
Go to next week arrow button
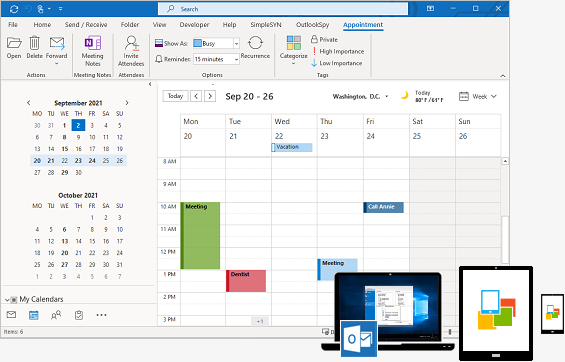[x=210, y=96]
